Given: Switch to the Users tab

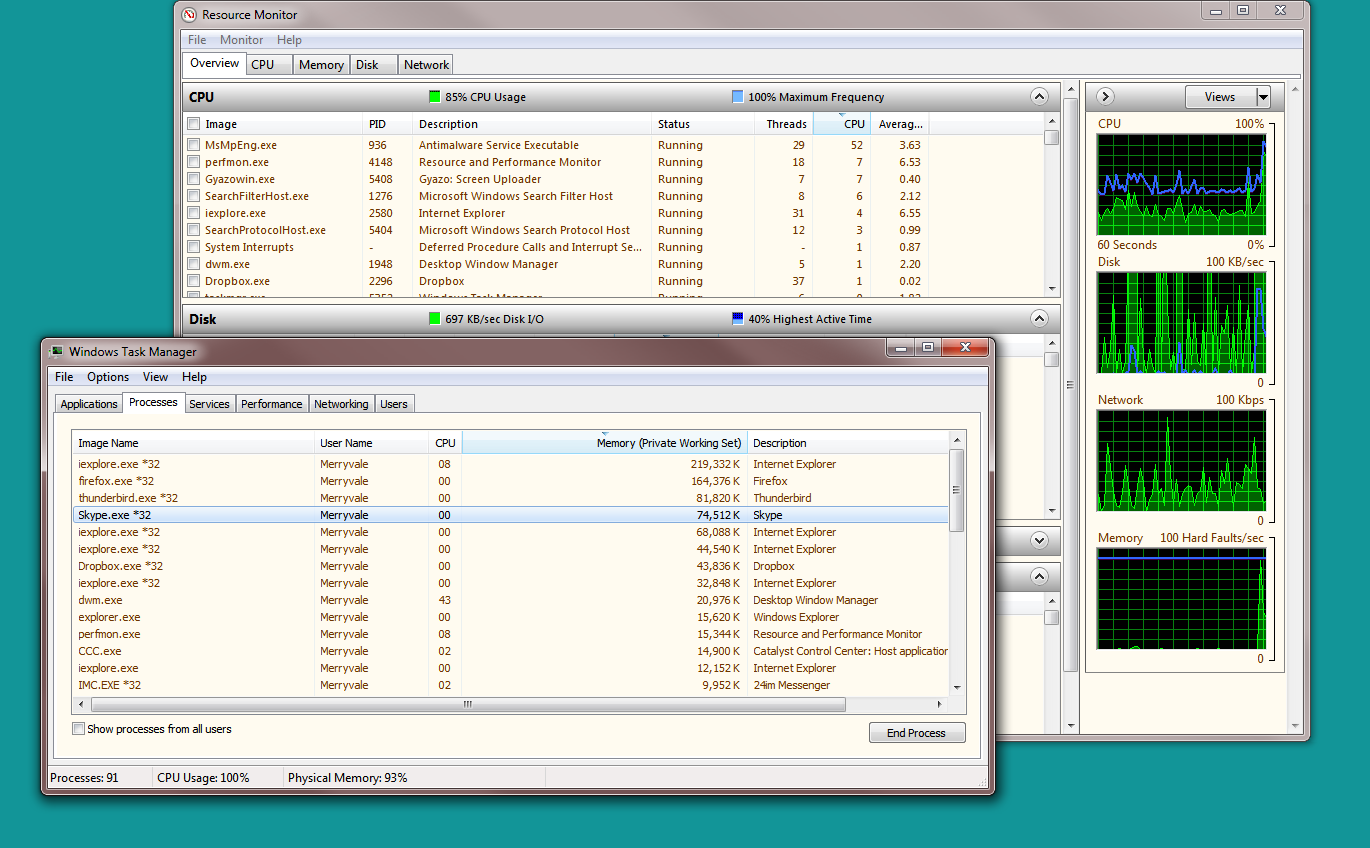Looking at the screenshot, I should click(394, 404).
